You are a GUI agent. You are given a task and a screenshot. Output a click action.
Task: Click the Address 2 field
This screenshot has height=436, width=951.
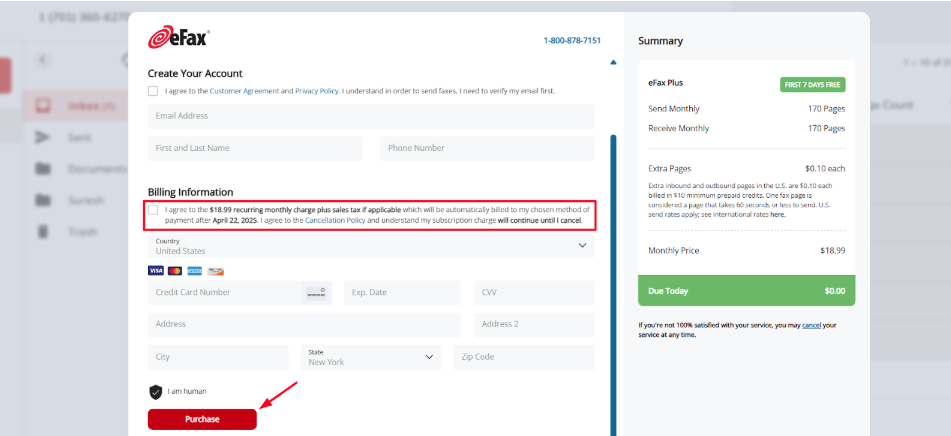point(534,324)
